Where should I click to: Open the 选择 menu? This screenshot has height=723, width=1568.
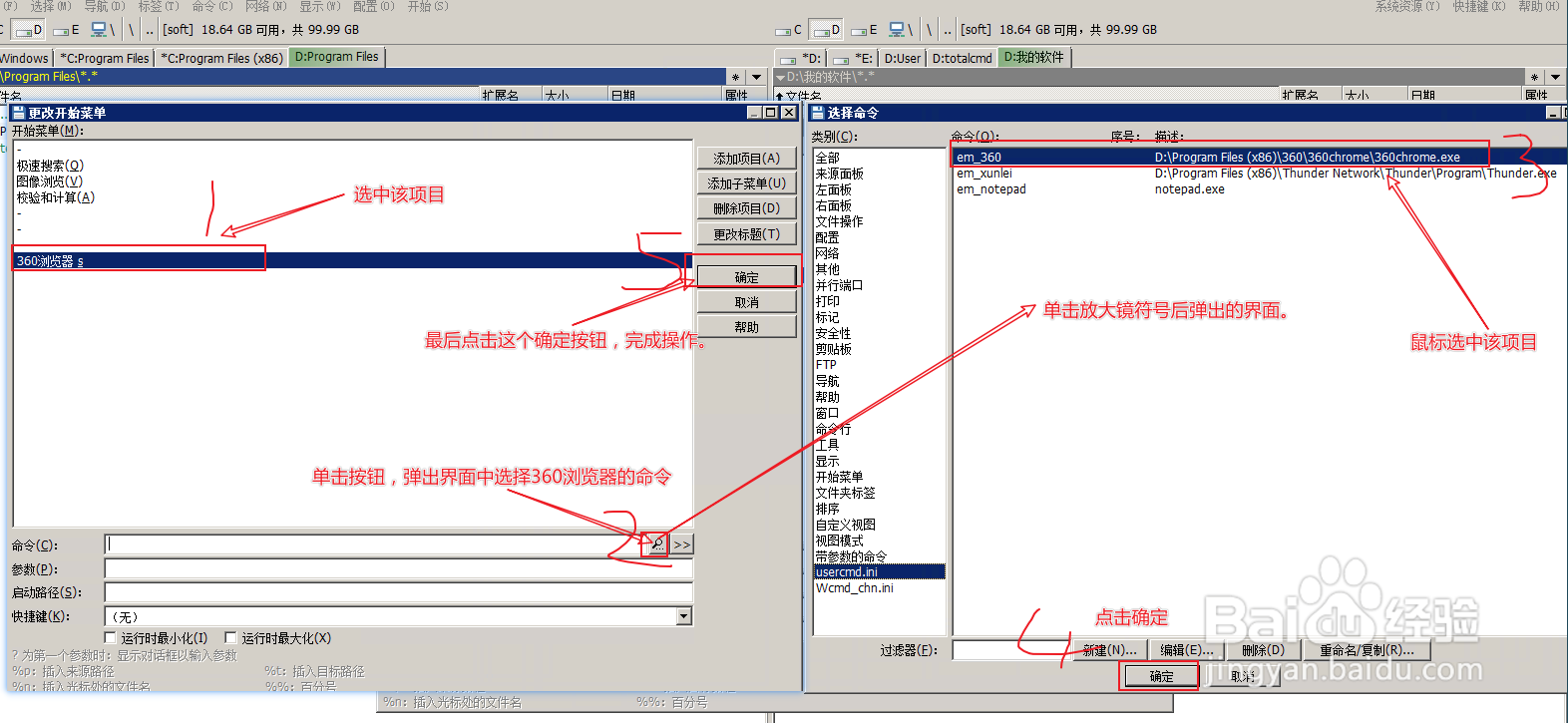(50, 6)
